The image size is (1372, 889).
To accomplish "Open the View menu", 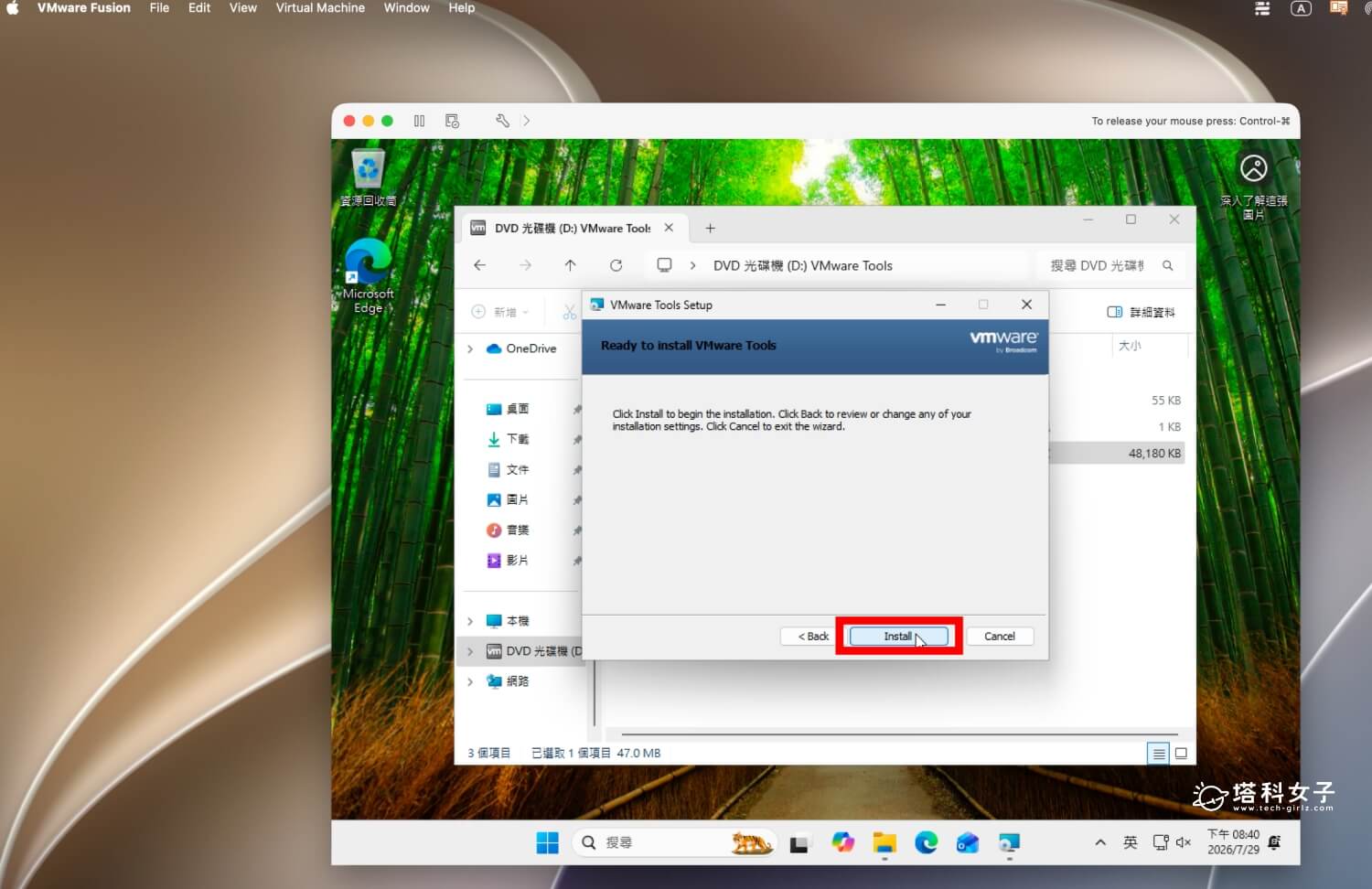I will (x=242, y=8).
